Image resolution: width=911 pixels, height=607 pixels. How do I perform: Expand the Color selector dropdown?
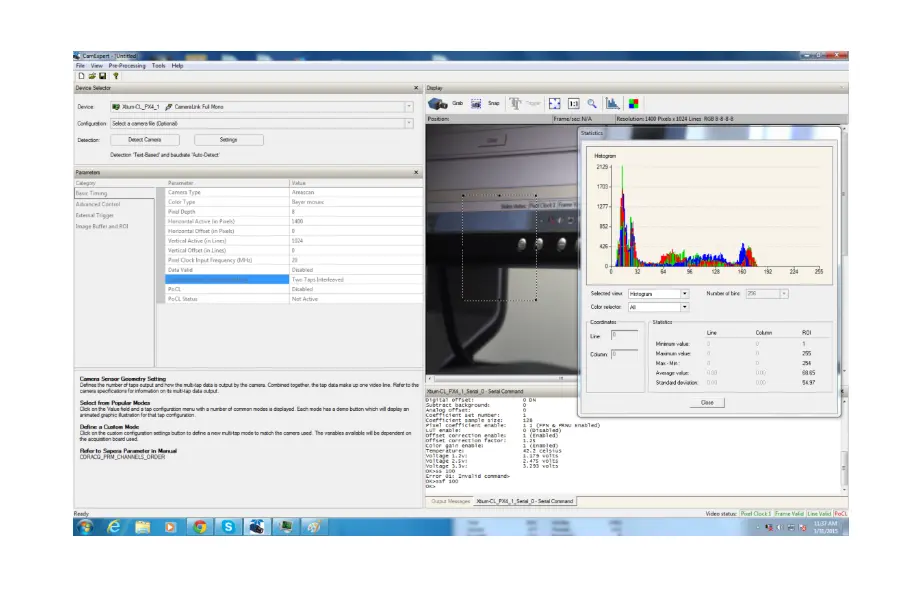(x=684, y=307)
